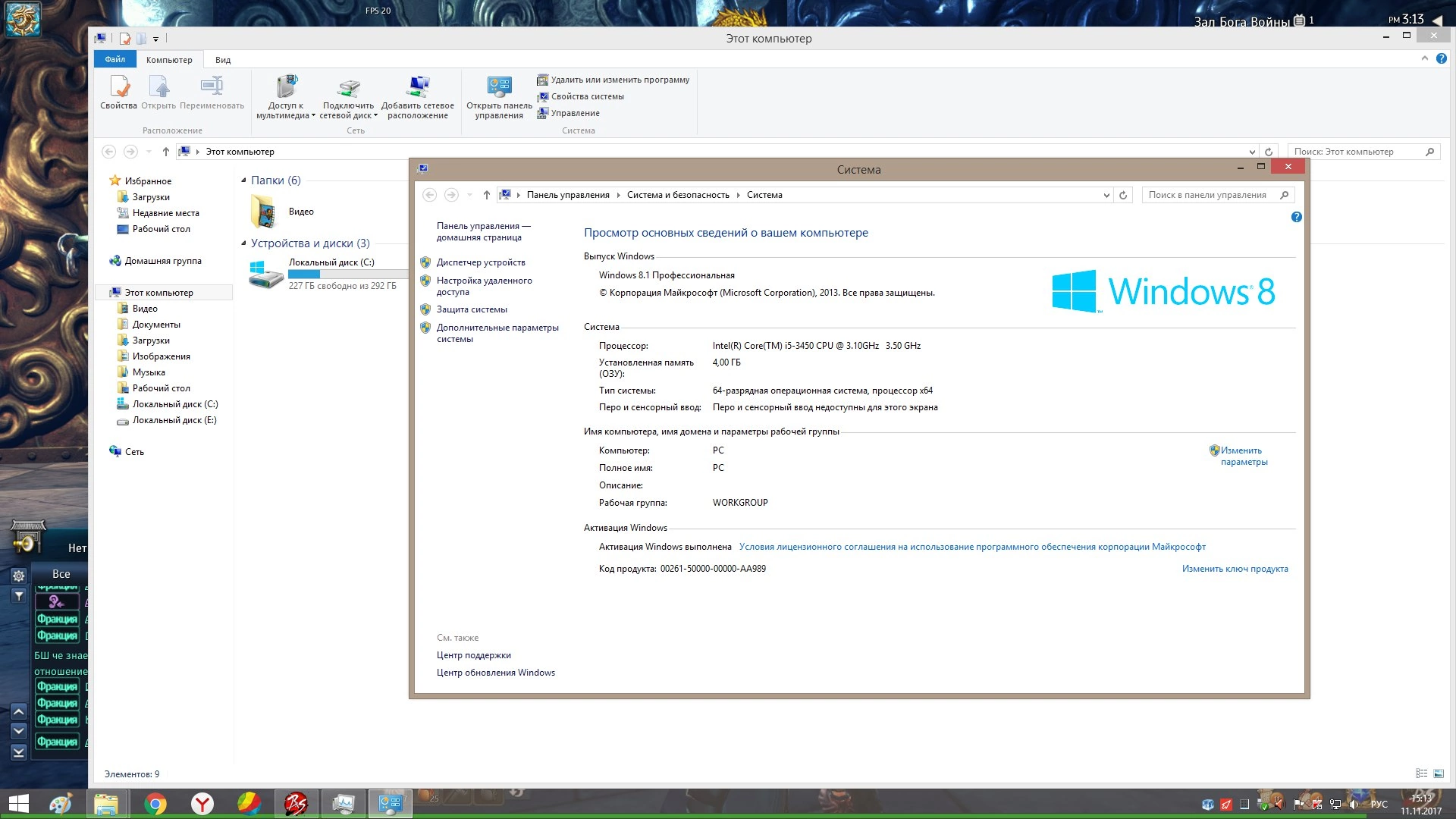Open Quick Access Toolbar customize dropdown
This screenshot has width=1456, height=819.
pyautogui.click(x=155, y=39)
